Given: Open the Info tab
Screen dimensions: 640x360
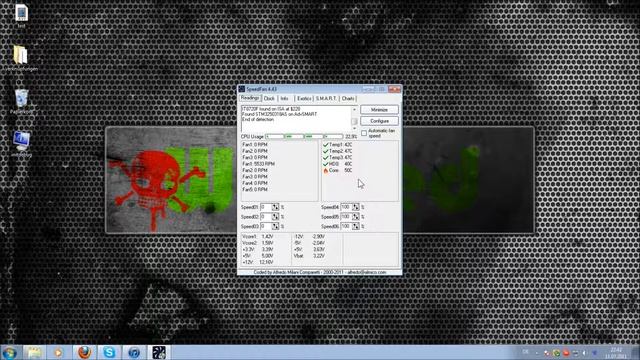Looking at the screenshot, I should tap(284, 99).
